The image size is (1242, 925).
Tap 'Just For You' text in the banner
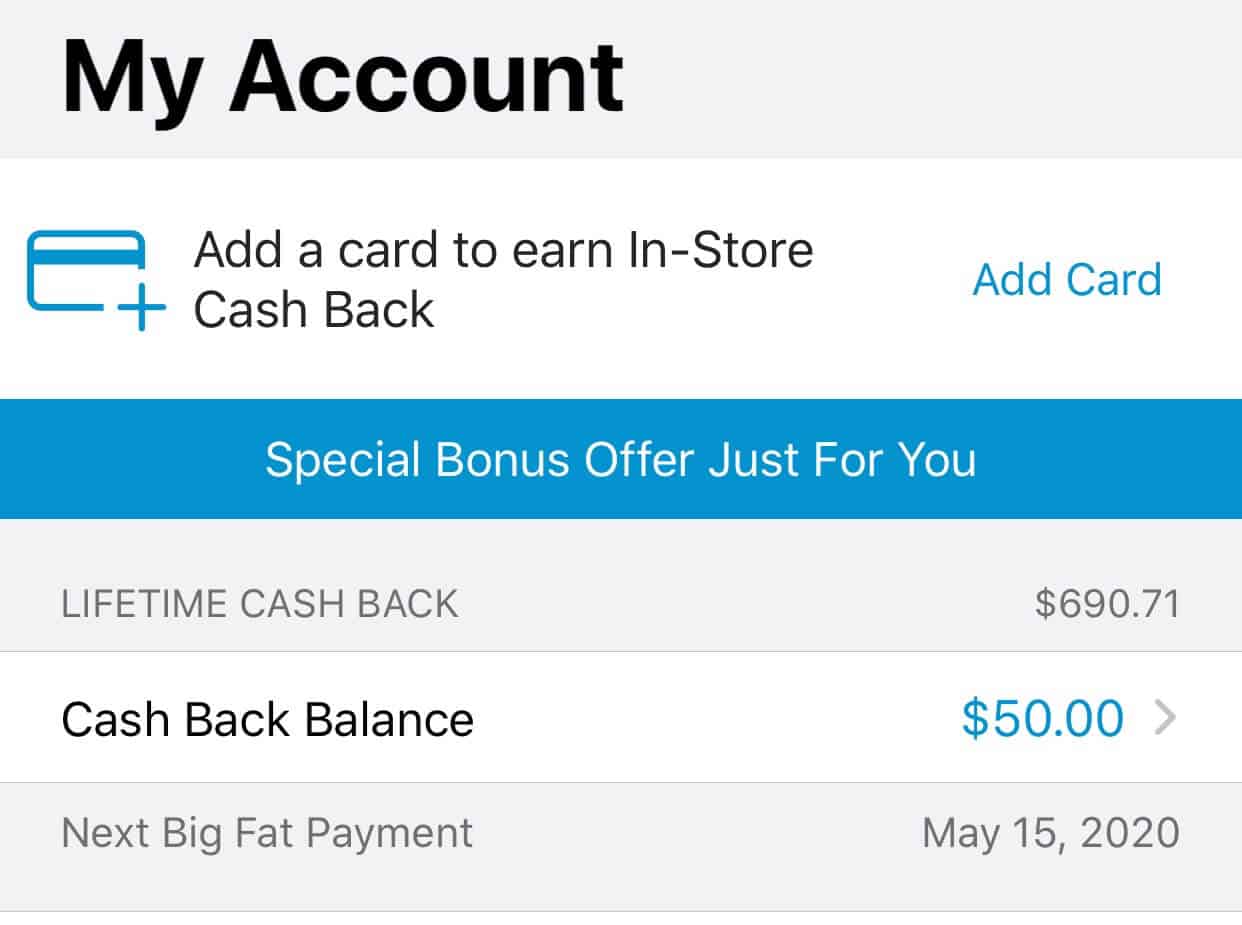(842, 459)
